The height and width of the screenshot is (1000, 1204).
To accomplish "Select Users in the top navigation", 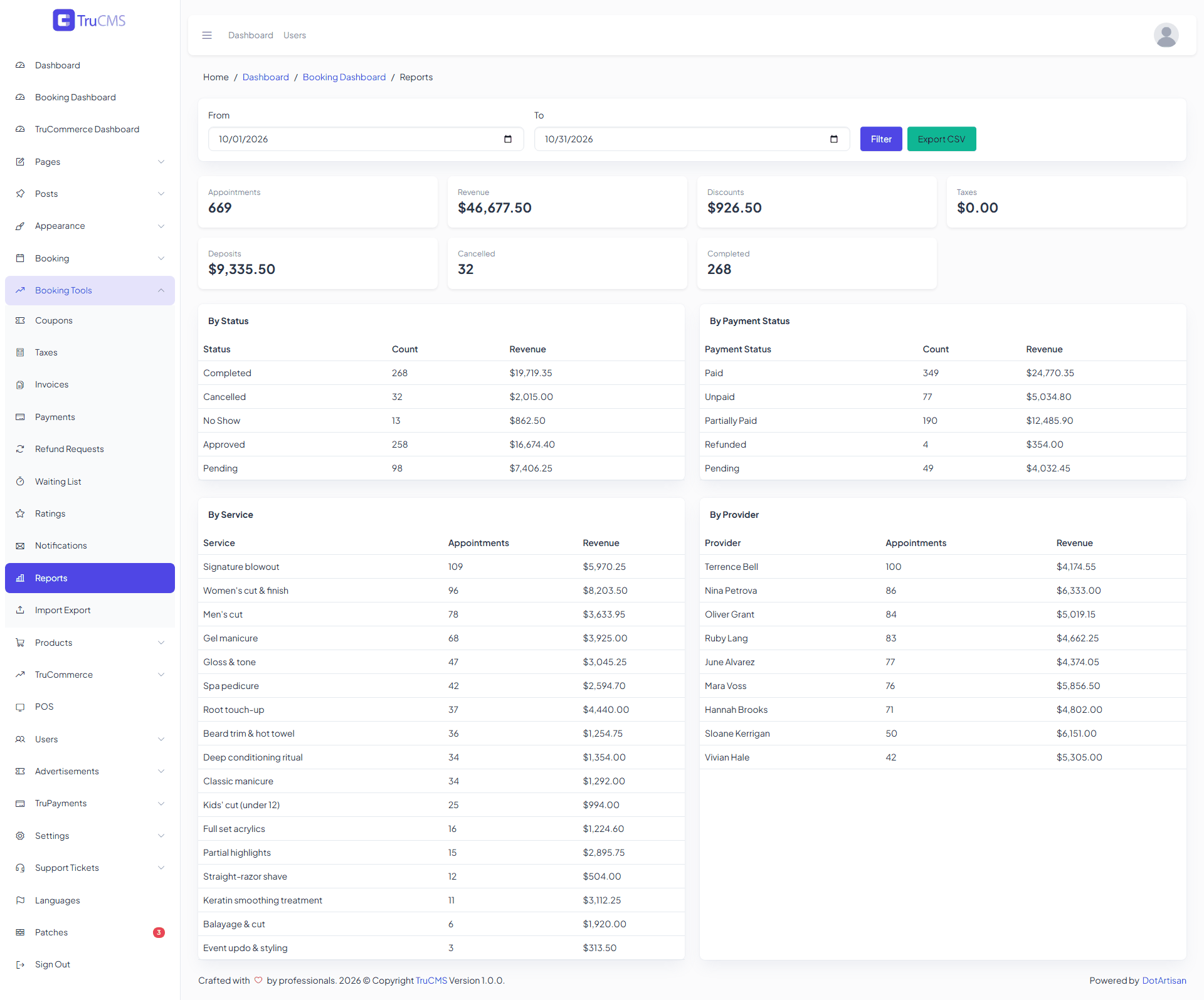I will [x=295, y=35].
